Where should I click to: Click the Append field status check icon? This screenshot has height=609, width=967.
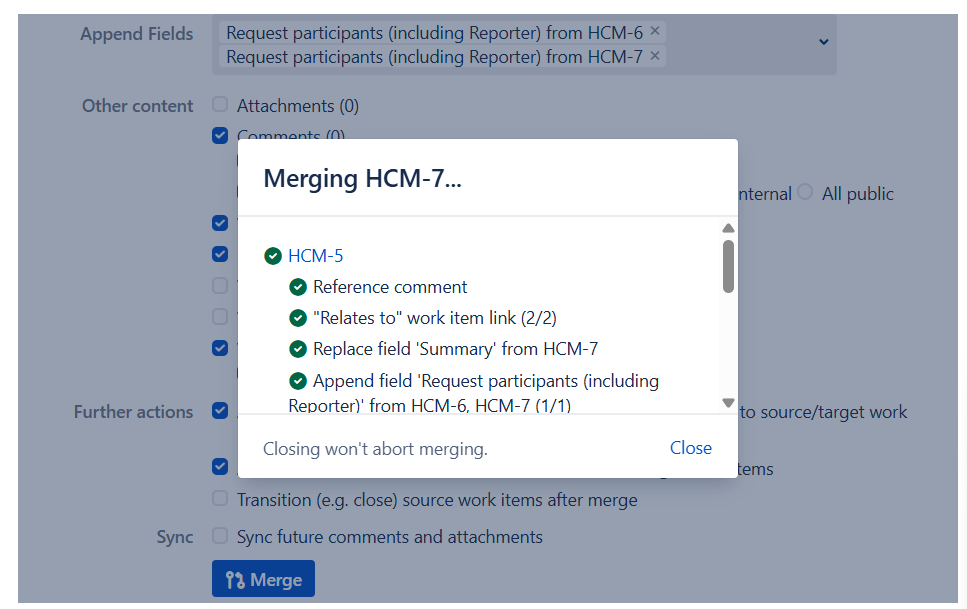tap(298, 381)
